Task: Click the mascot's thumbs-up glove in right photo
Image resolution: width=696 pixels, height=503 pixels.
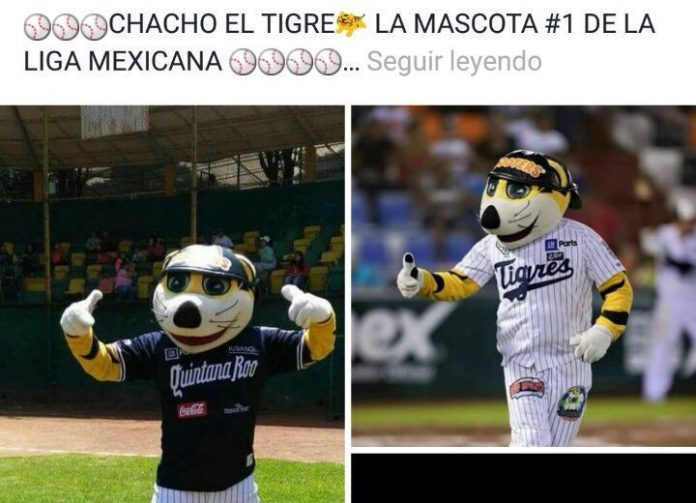Action: point(409,276)
